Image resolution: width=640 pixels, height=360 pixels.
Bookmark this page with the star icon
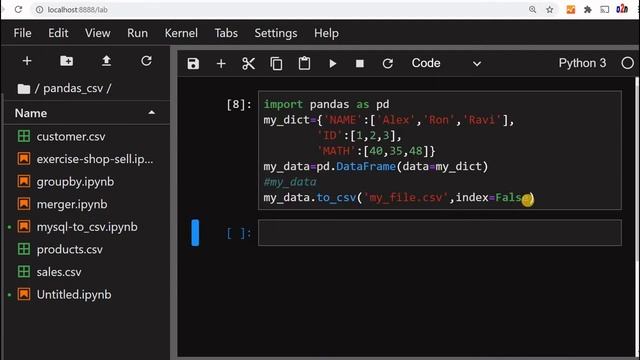pos(550,9)
